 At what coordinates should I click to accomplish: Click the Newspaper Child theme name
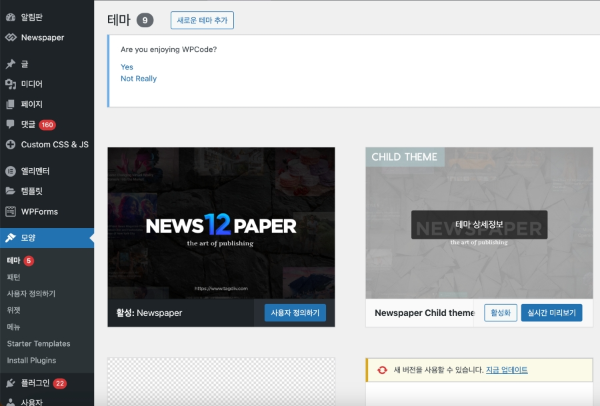tap(424, 313)
